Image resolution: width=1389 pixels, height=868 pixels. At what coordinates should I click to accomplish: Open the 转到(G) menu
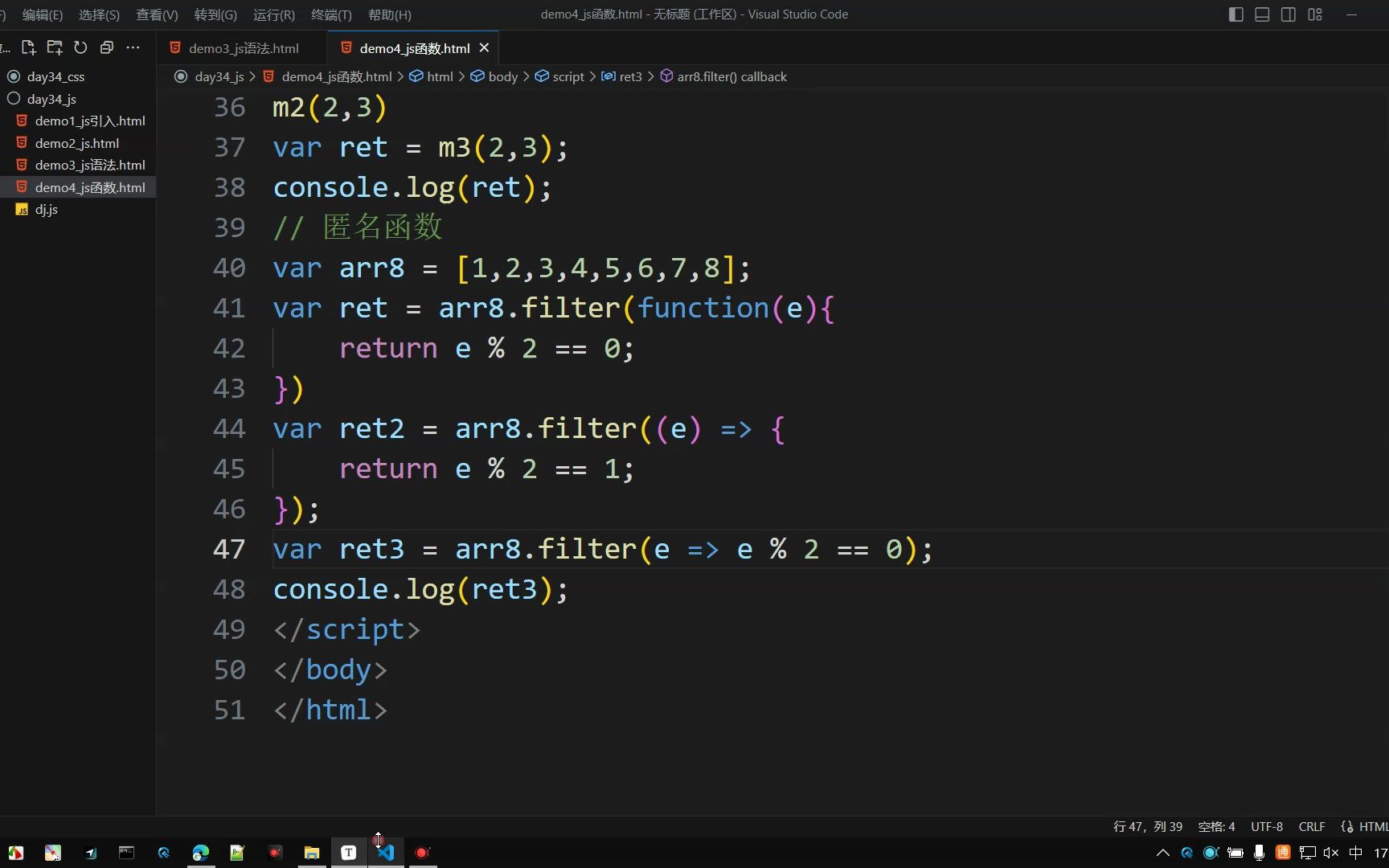(x=215, y=14)
